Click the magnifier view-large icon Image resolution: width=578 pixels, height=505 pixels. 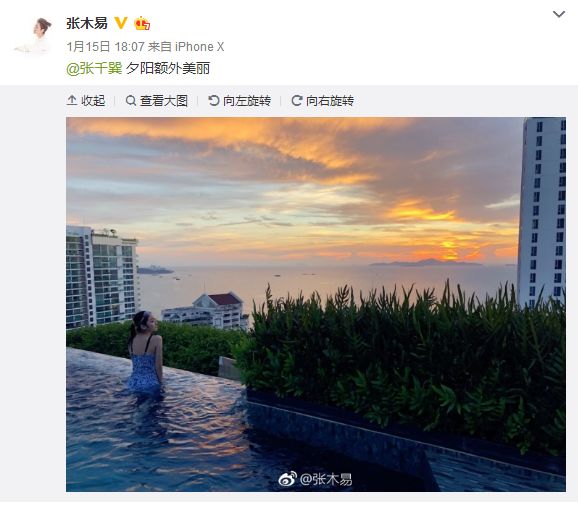[131, 100]
